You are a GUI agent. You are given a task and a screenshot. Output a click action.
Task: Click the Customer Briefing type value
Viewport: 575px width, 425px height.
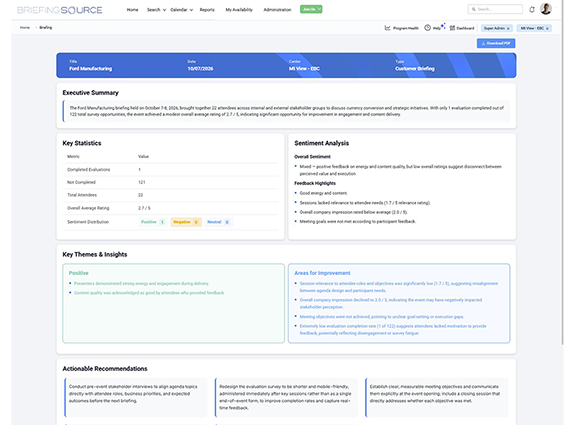coord(415,69)
